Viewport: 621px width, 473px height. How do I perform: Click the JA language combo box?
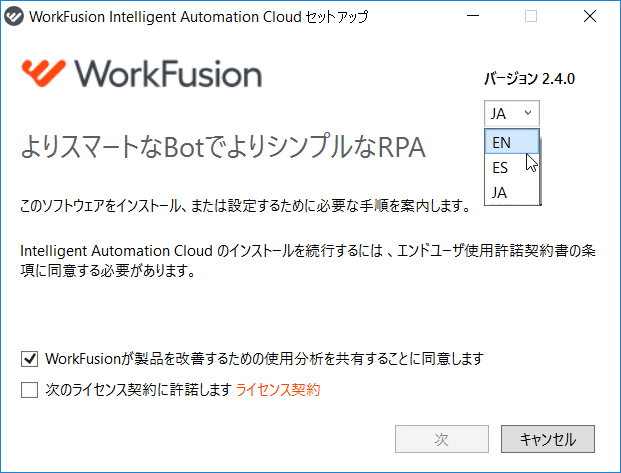(512, 113)
